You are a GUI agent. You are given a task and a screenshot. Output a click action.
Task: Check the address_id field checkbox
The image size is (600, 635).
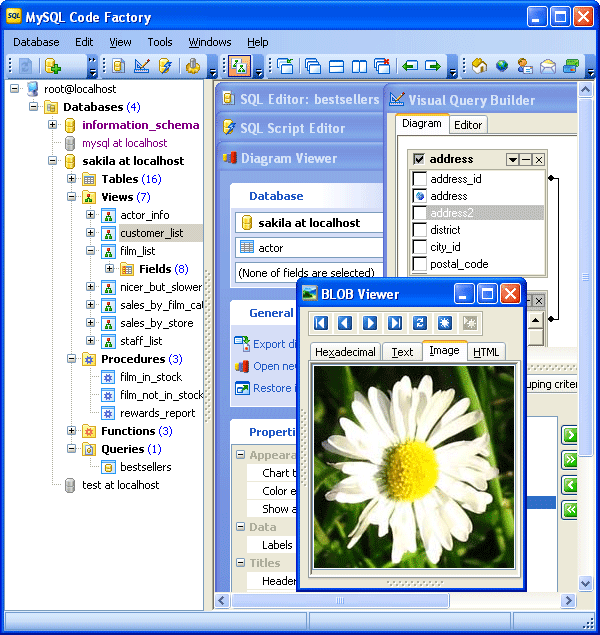(420, 179)
